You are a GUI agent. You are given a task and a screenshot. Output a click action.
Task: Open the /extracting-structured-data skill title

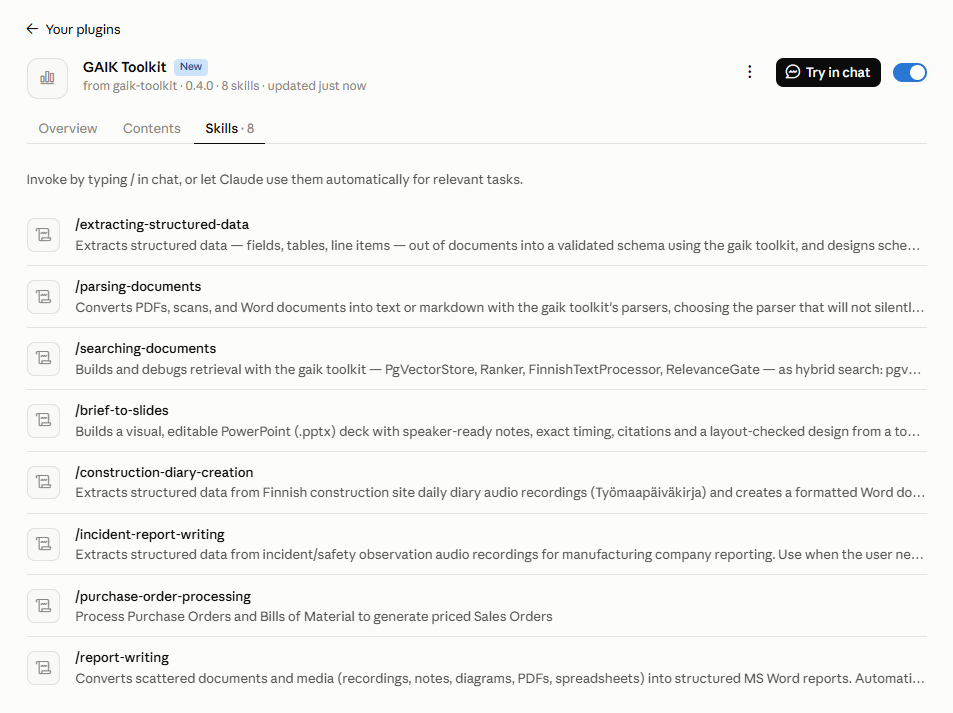162,224
